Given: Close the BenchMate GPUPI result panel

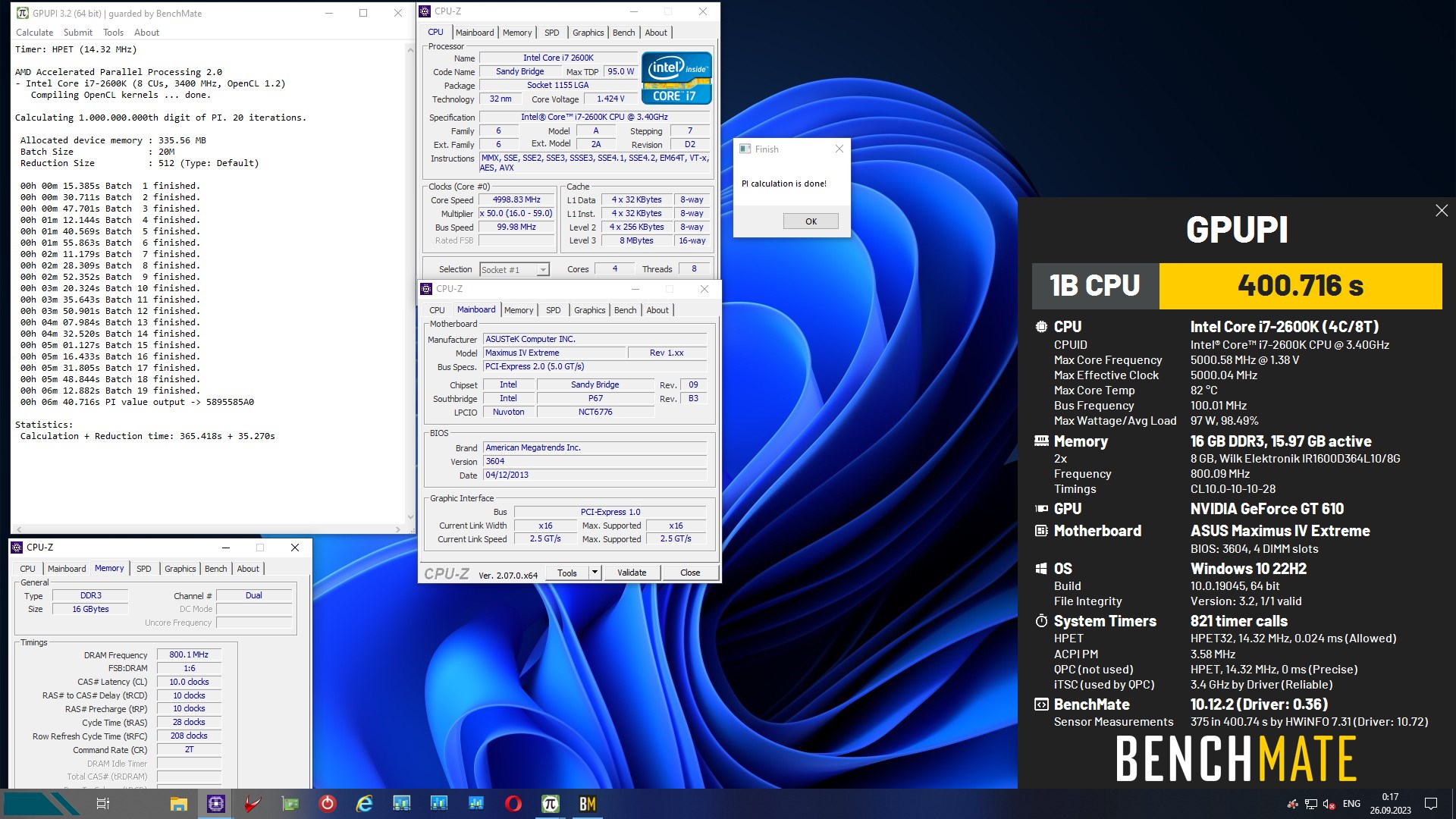Looking at the screenshot, I should [x=1442, y=211].
